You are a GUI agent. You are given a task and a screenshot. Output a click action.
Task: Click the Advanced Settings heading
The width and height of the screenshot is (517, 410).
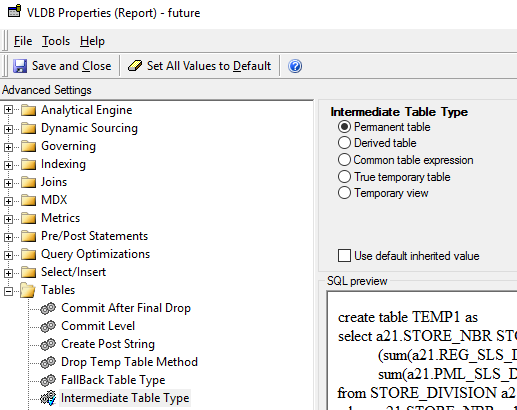(47, 90)
